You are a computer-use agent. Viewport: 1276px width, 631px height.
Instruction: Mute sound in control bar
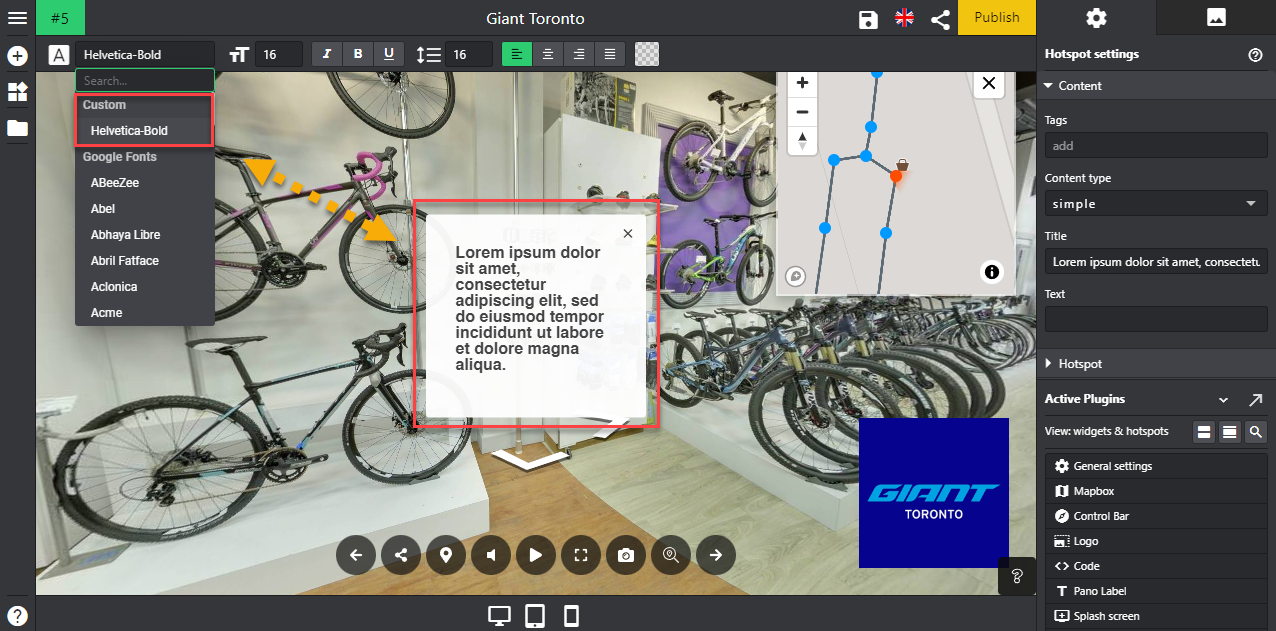tap(491, 555)
